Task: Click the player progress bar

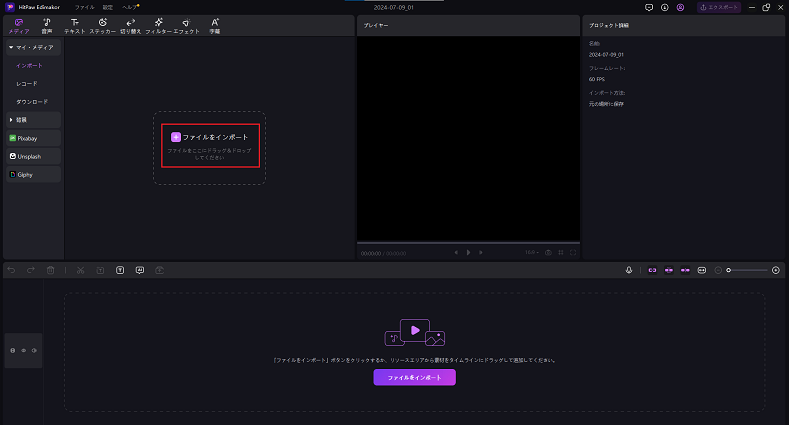Action: coord(468,243)
